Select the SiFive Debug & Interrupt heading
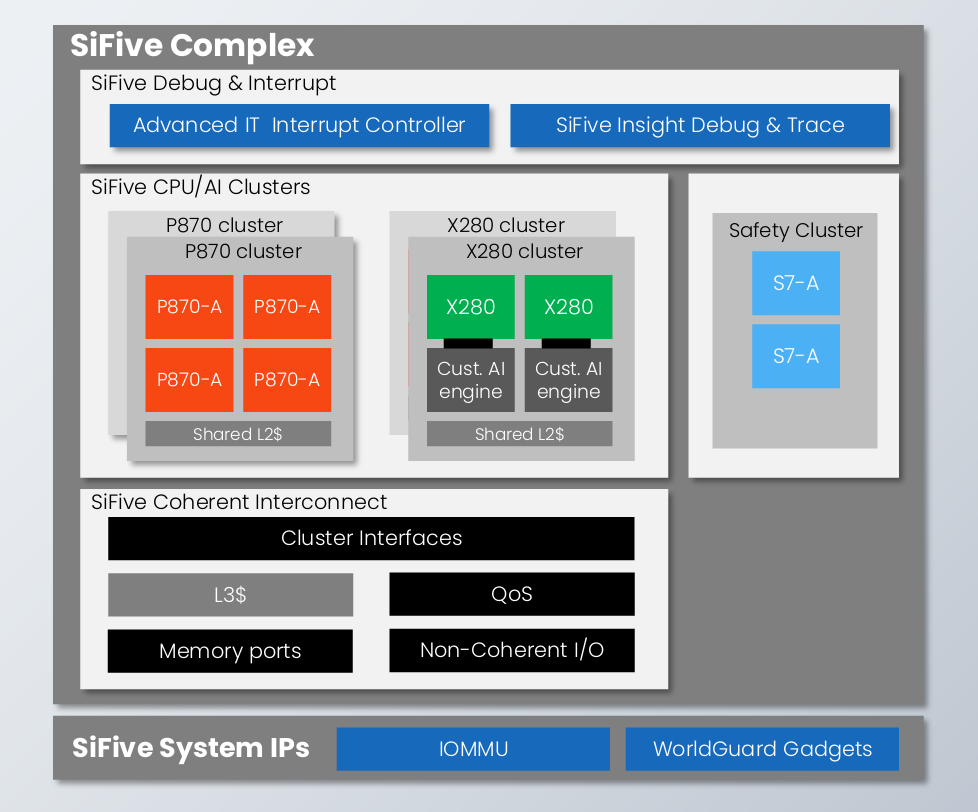Viewport: 978px width, 812px height. tap(213, 84)
